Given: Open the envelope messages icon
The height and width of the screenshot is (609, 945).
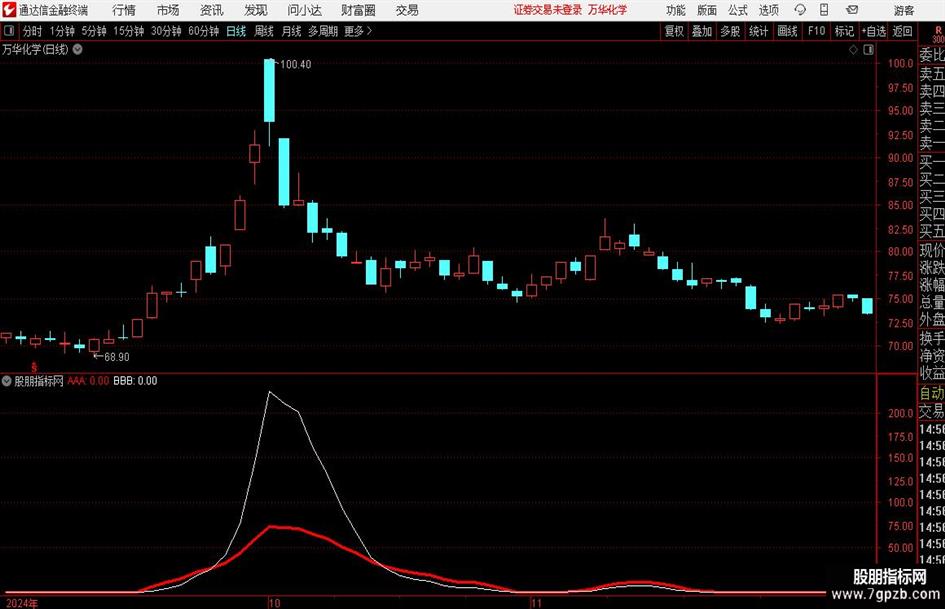Looking at the screenshot, I should (852, 10).
